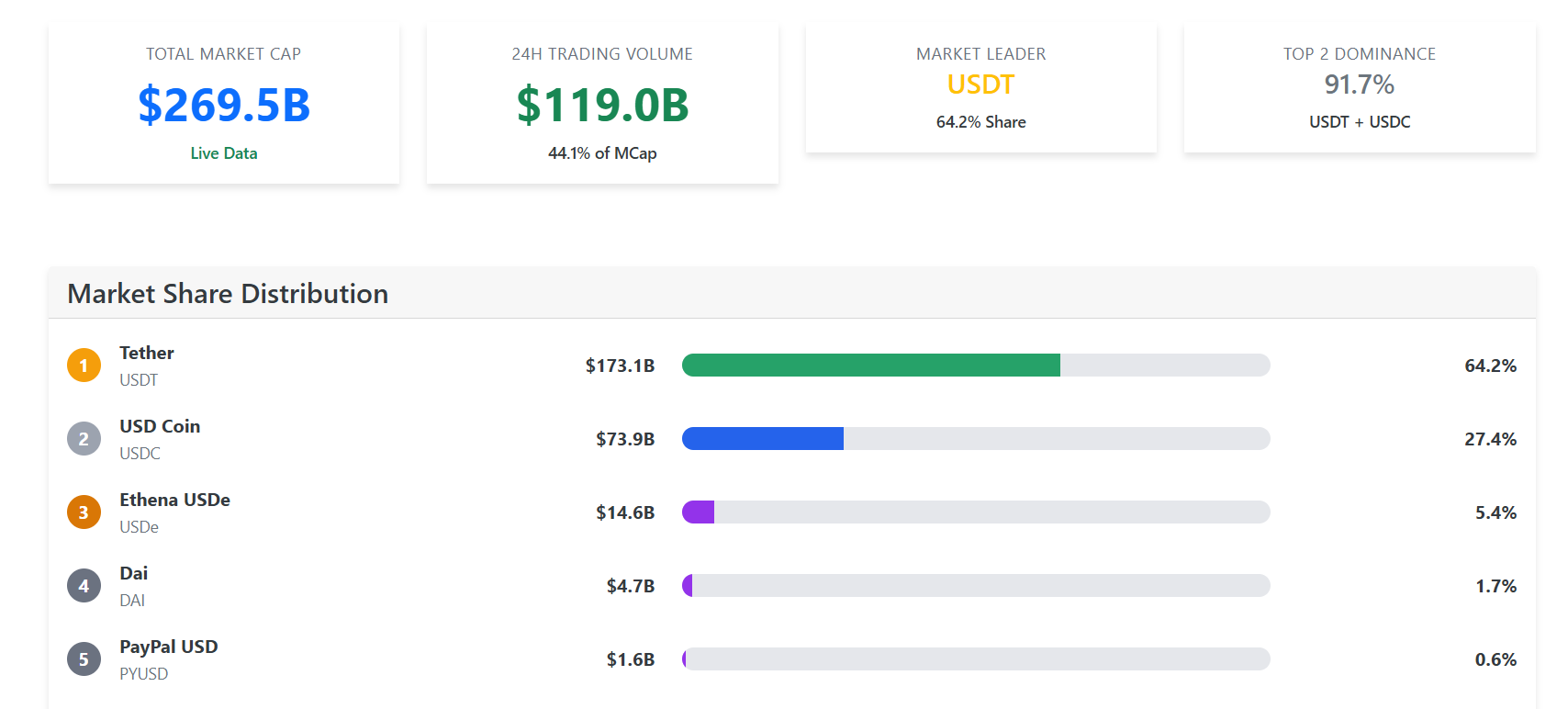1568x709 pixels.
Task: Click the 0.6% share for PayPal USD
Action: pyautogui.click(x=1495, y=659)
